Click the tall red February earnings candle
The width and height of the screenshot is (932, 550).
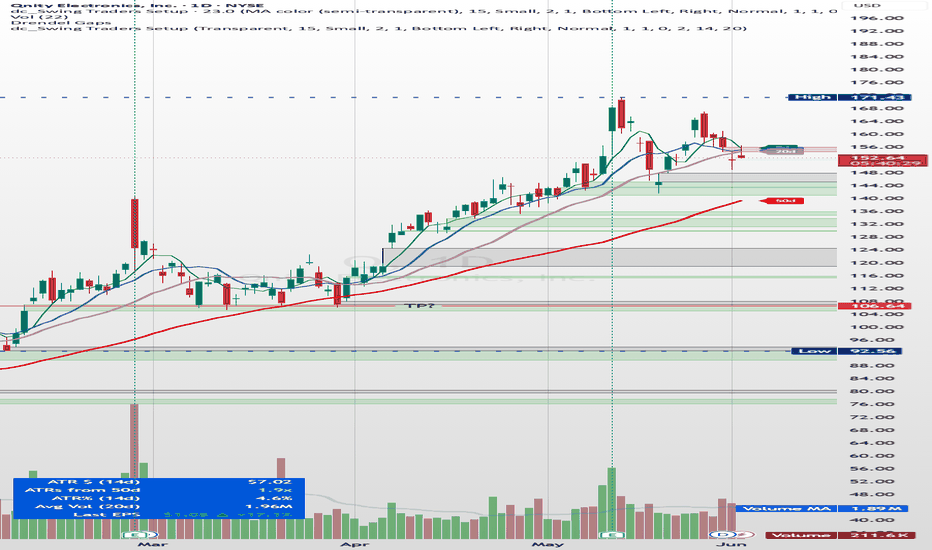point(135,224)
